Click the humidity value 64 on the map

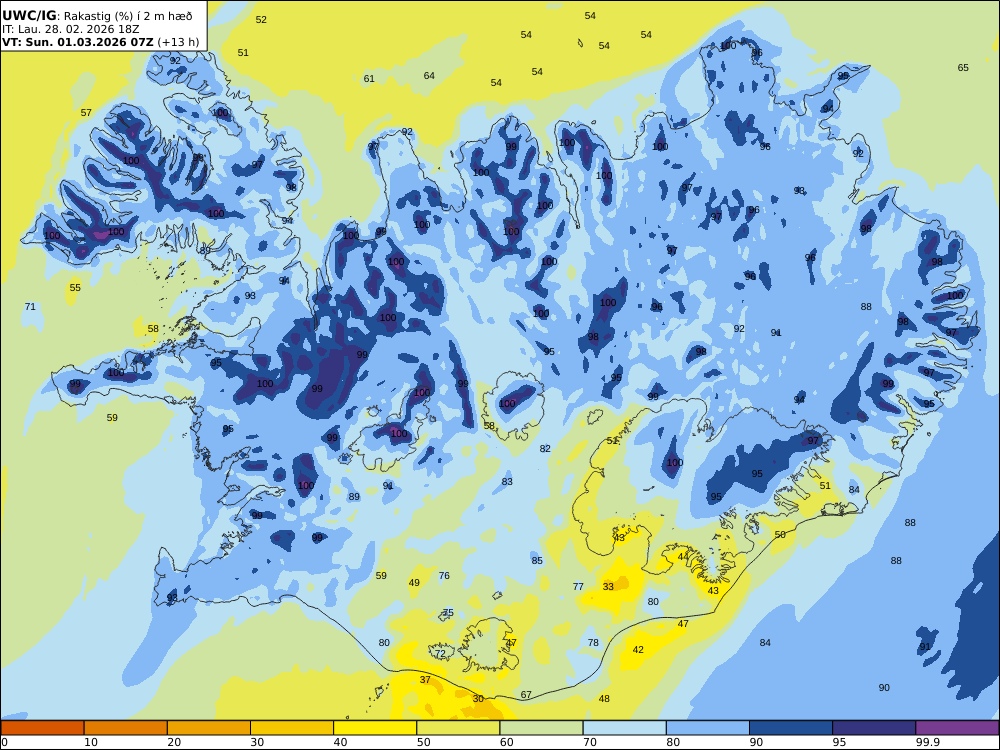tap(429, 76)
